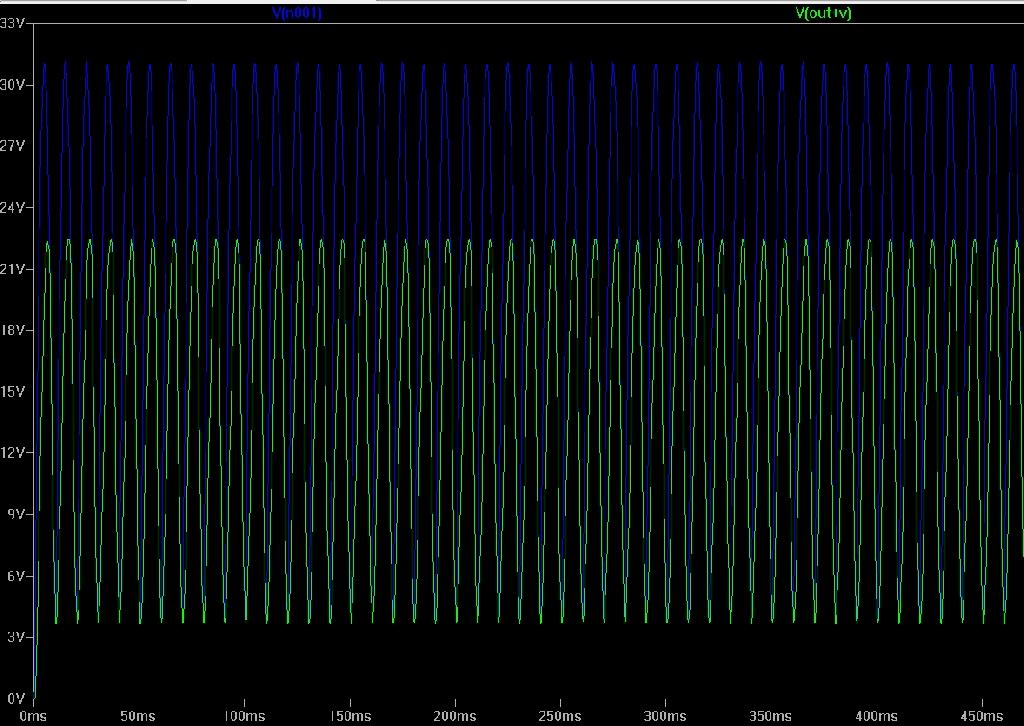Click the 0ms time axis label

(x=33, y=716)
